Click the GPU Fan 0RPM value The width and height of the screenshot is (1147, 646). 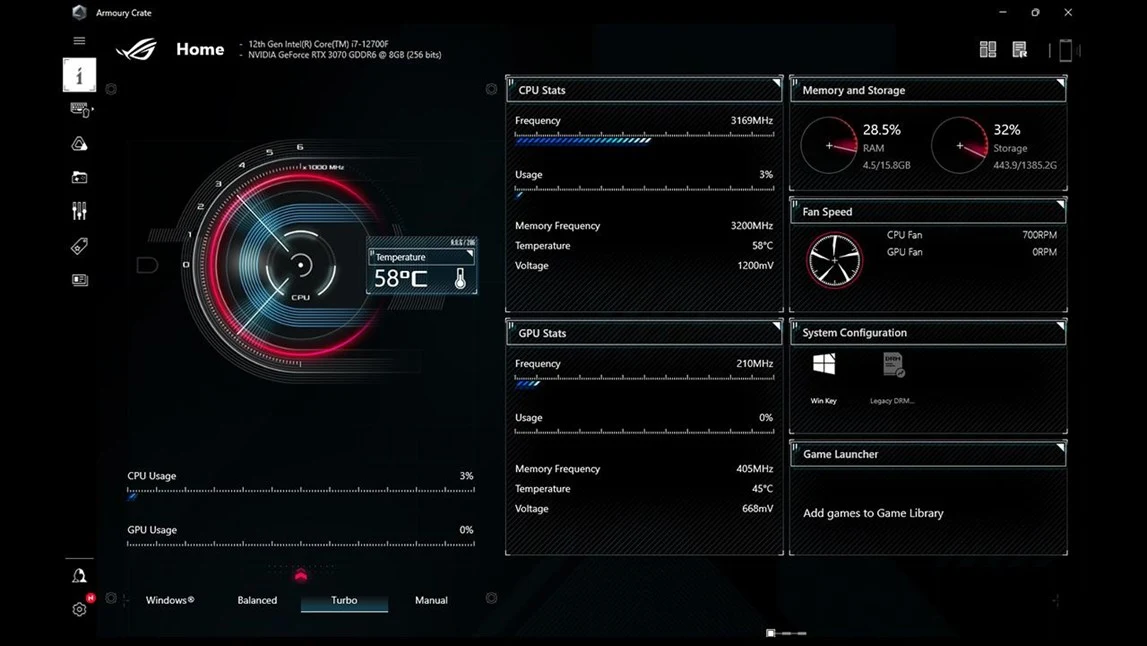coord(1044,252)
